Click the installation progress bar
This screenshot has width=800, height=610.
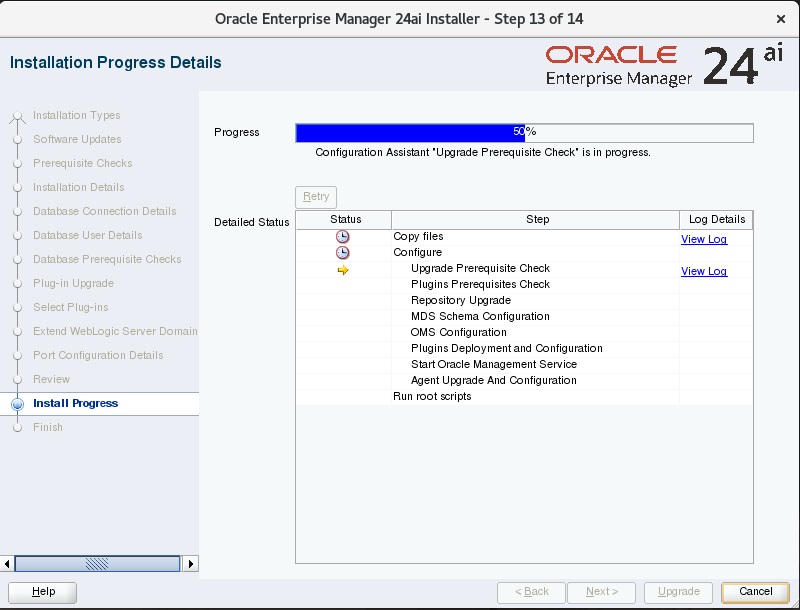tap(524, 133)
